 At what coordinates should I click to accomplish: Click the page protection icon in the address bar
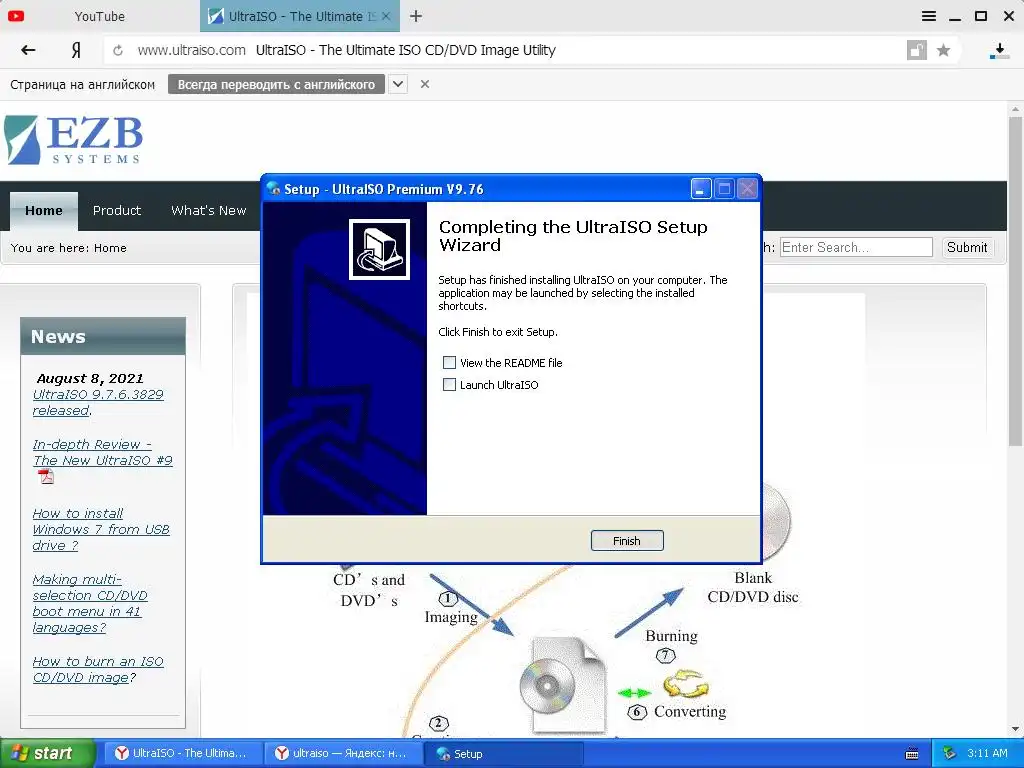click(917, 50)
